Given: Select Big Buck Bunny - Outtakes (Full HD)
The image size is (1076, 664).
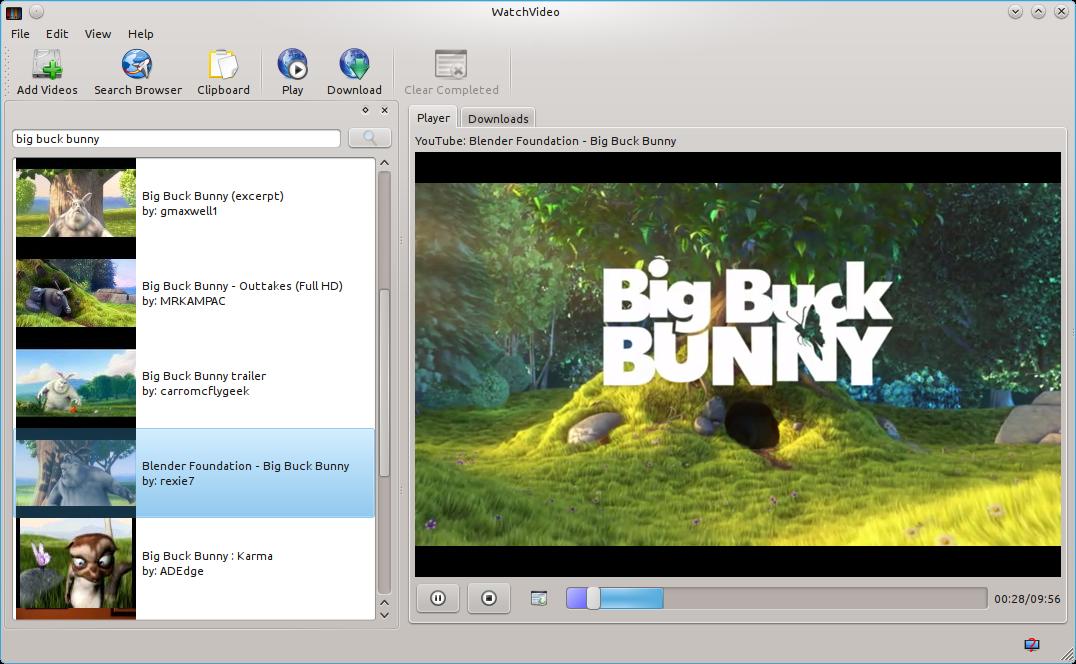Looking at the screenshot, I should tap(194, 293).
